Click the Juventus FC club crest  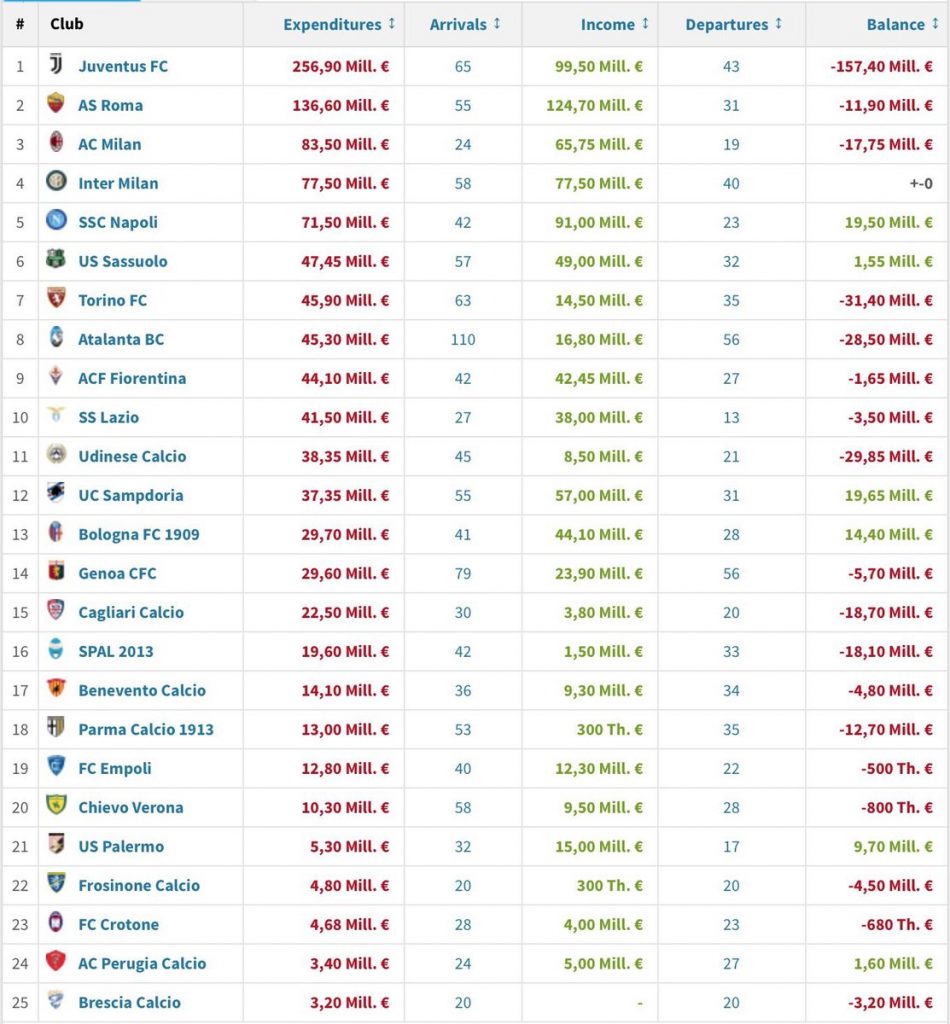point(56,64)
